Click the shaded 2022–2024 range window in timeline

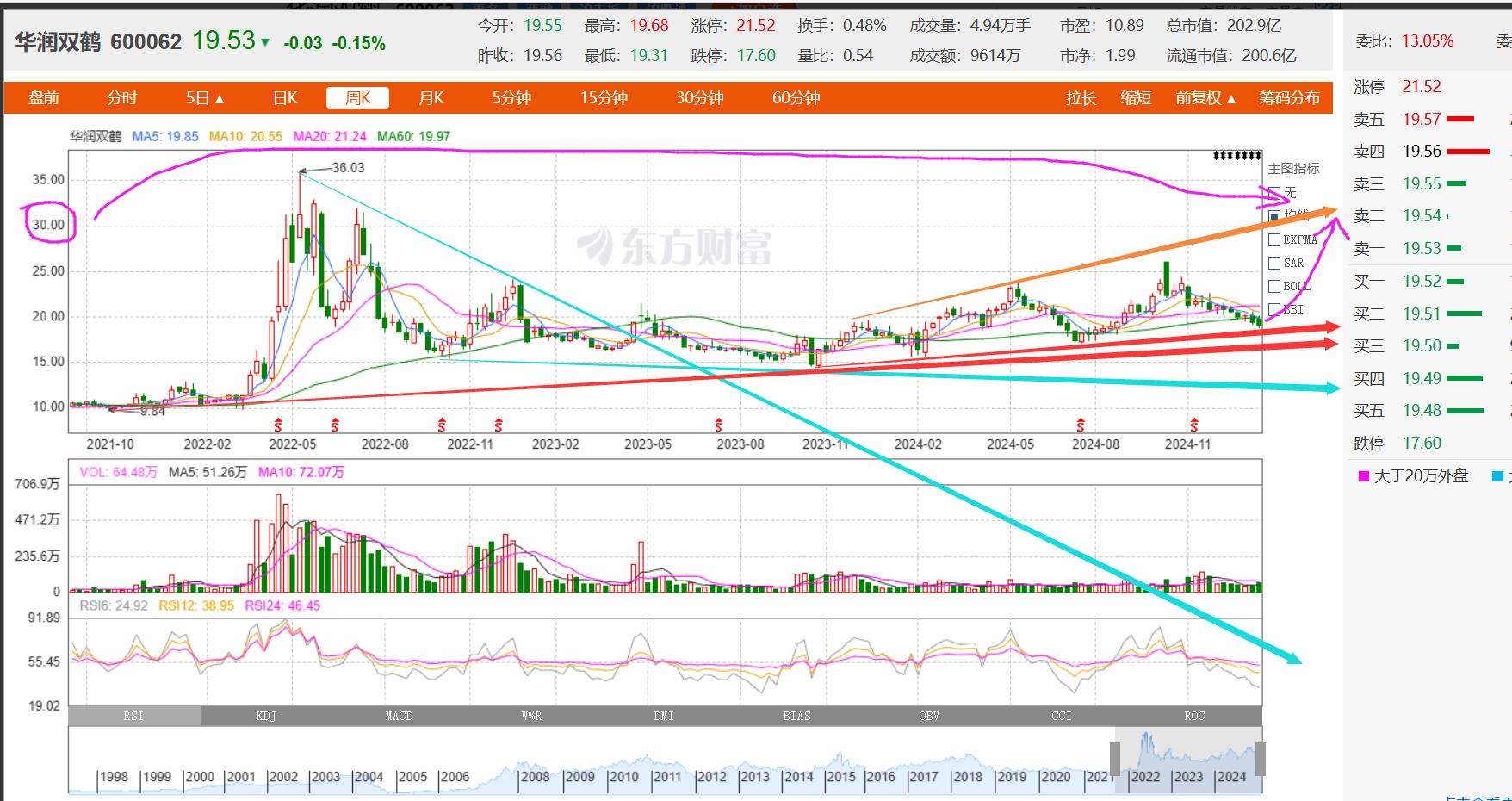tap(1188, 760)
